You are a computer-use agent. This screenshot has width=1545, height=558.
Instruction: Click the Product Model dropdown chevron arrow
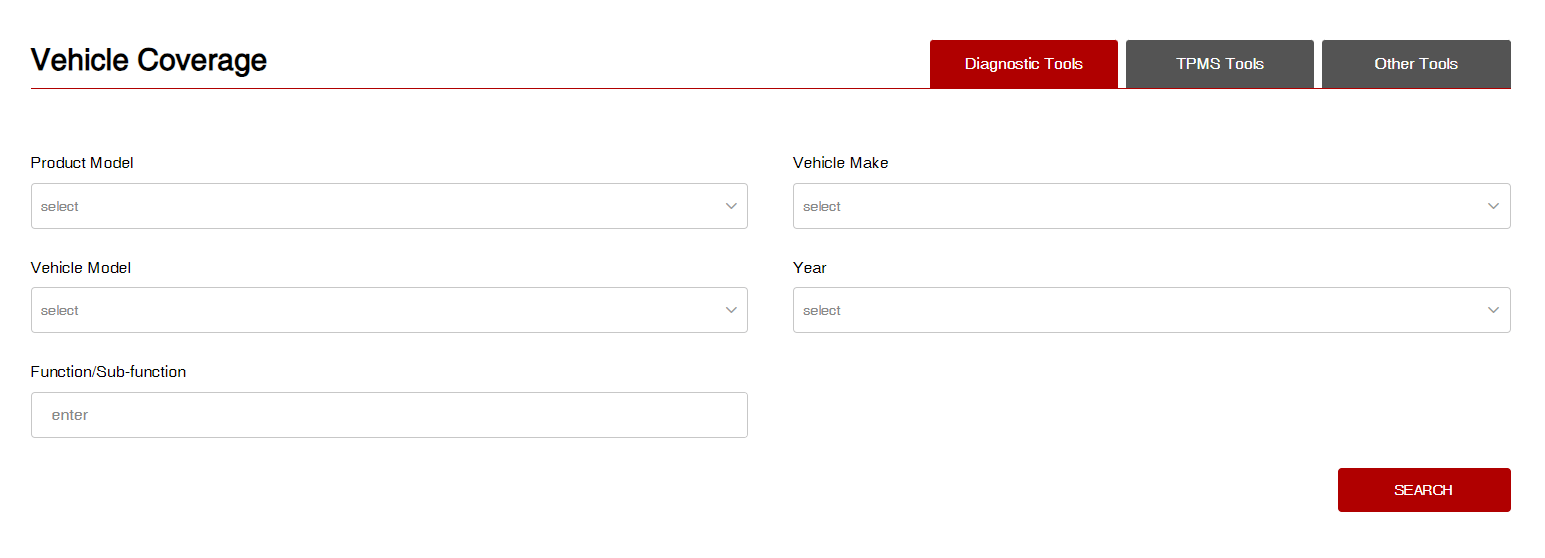pyautogui.click(x=731, y=206)
